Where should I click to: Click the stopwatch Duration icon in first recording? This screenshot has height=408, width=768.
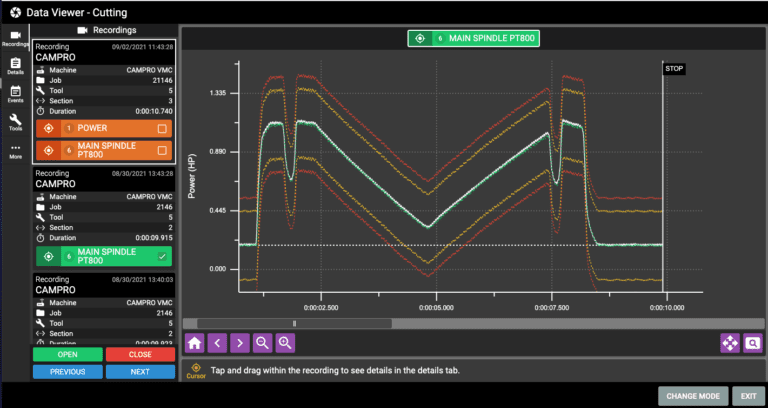click(x=41, y=111)
